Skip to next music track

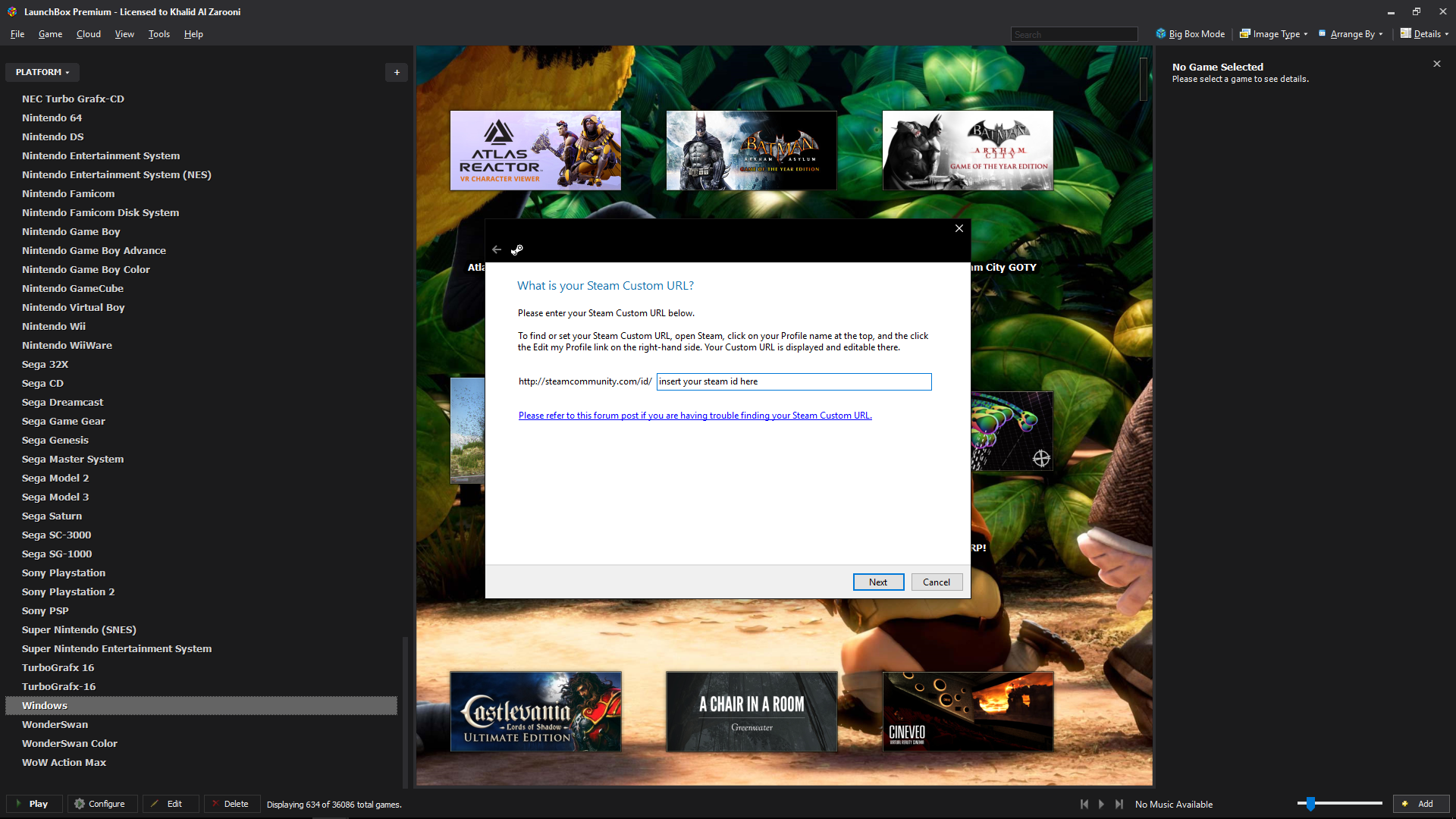(1119, 804)
